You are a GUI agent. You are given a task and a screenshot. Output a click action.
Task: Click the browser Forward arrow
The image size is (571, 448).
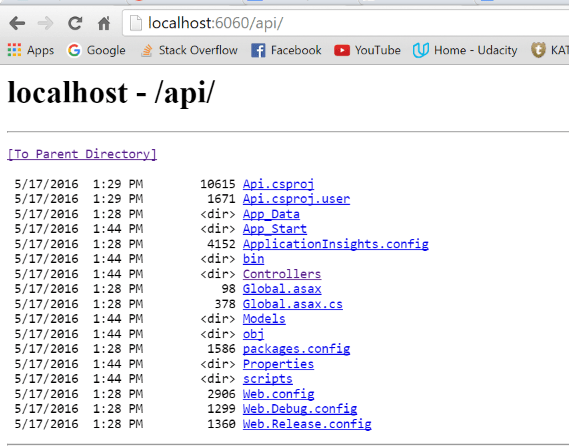pyautogui.click(x=46, y=24)
